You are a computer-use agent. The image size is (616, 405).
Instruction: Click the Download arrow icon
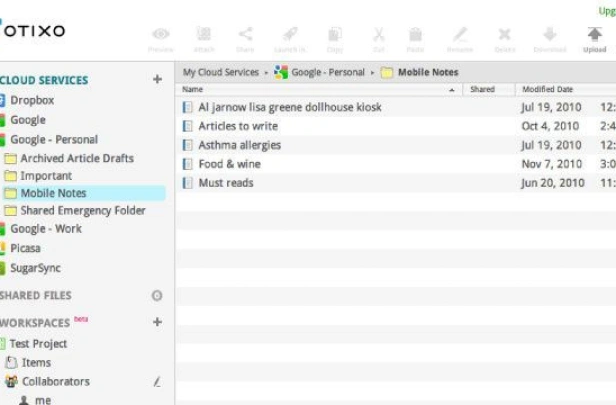(x=550, y=34)
